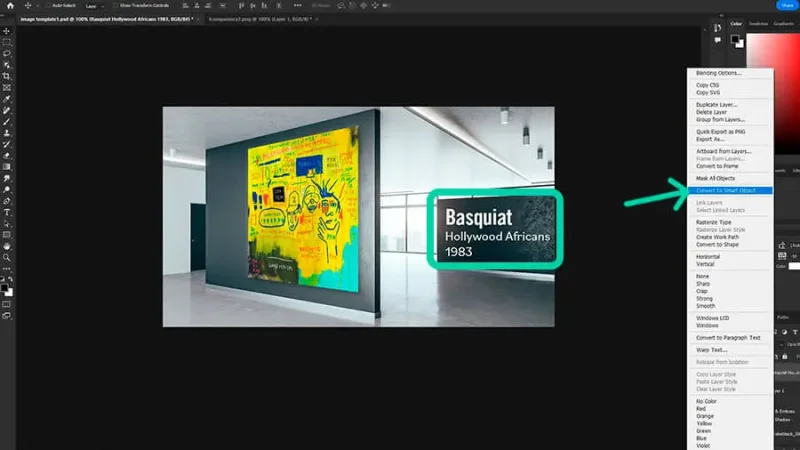Change screen mode icon at toolbar bottom

click(7, 316)
